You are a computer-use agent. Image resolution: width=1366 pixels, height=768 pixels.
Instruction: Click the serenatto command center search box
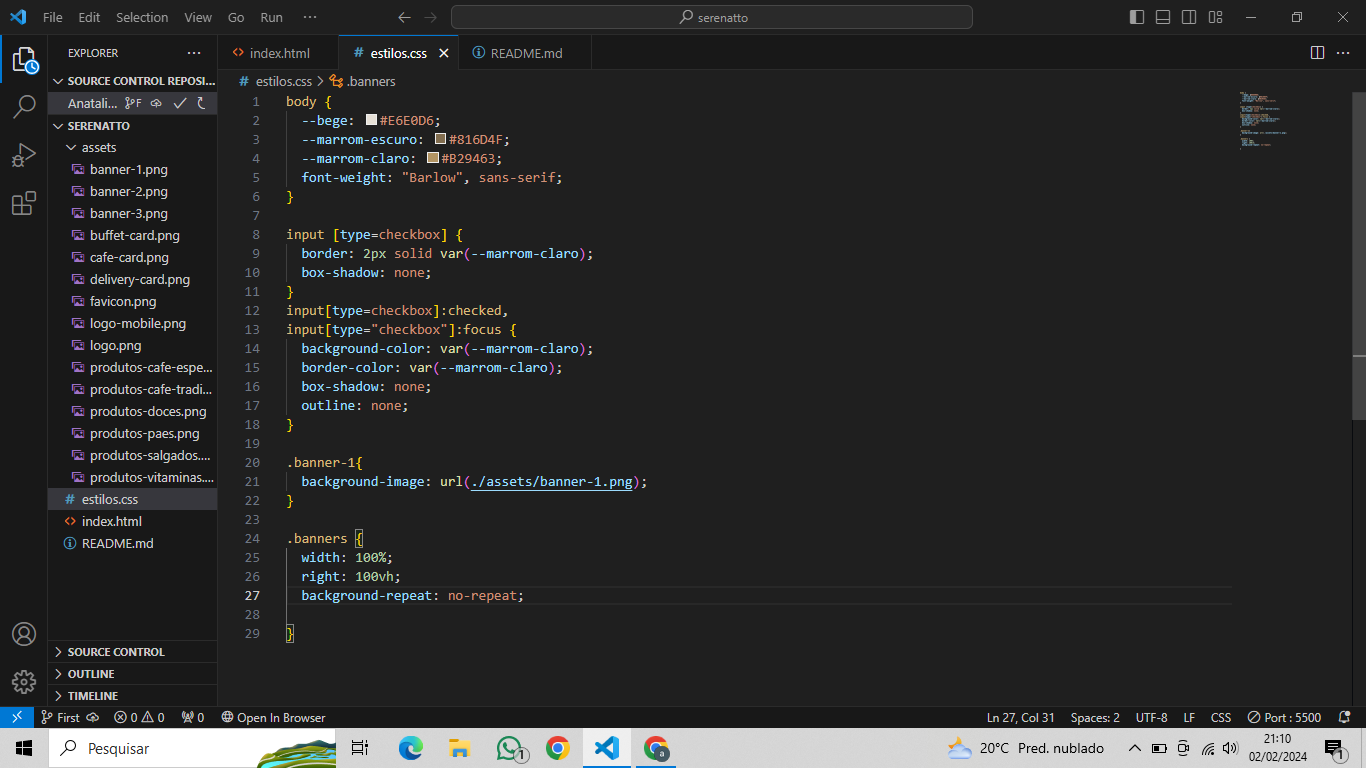[712, 17]
